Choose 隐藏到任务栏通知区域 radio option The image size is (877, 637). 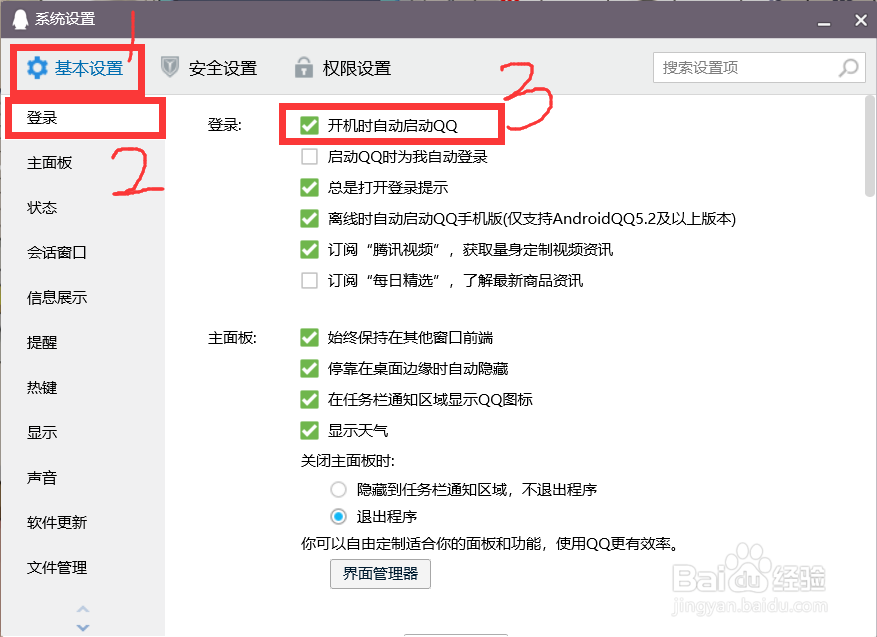click(x=338, y=490)
